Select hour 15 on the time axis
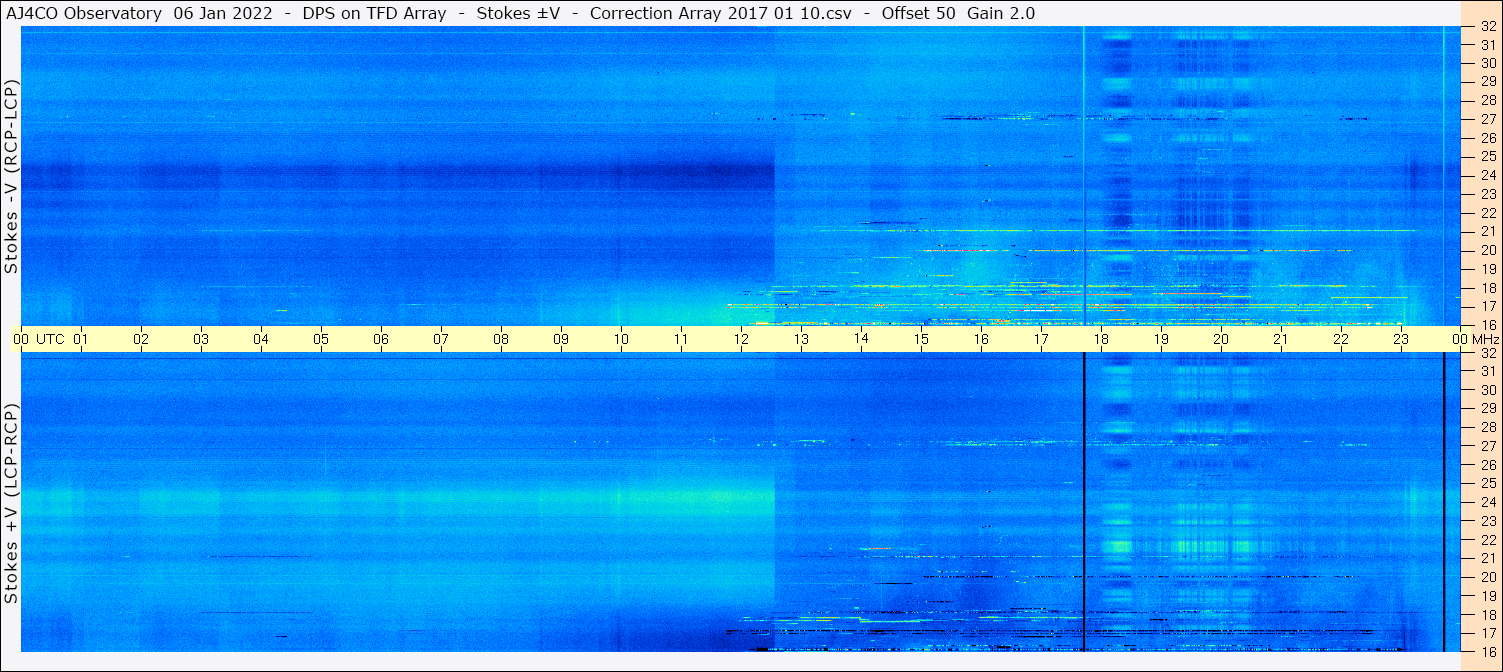Viewport: 1503px width, 672px height. (921, 339)
